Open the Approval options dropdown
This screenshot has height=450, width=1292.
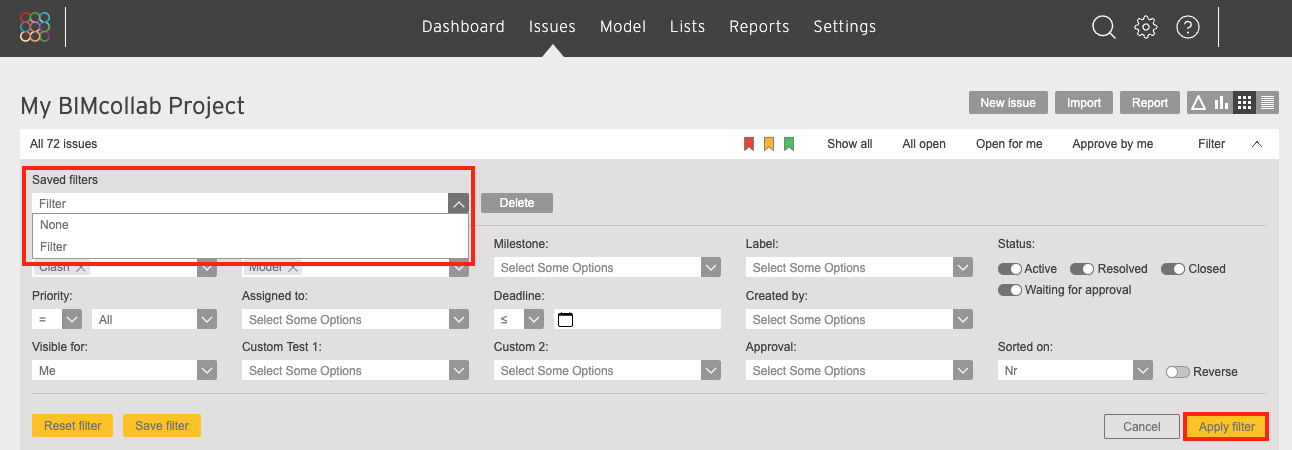click(x=859, y=370)
